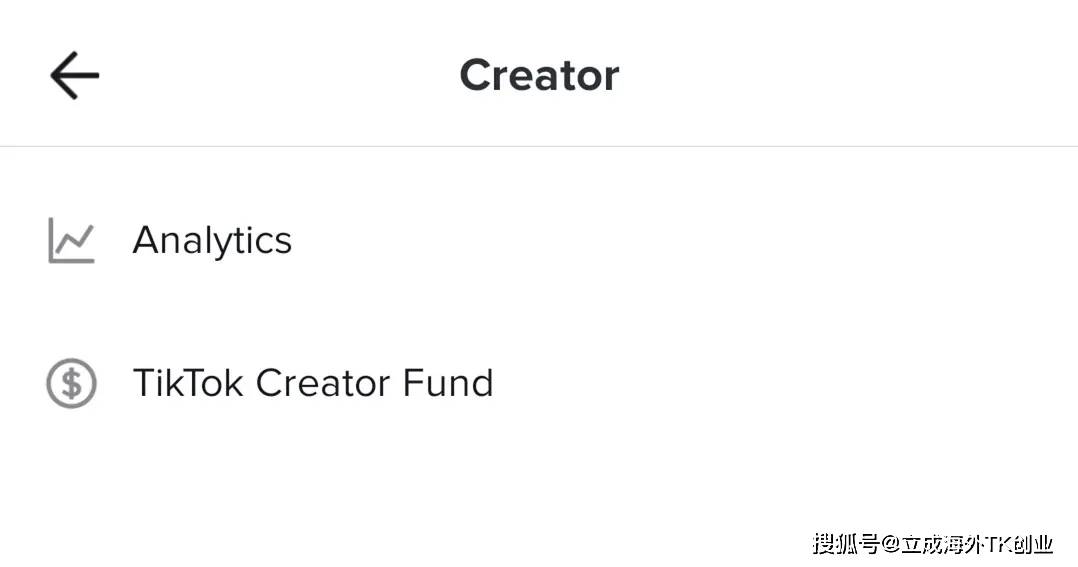The width and height of the screenshot is (1078, 567).
Task: Click the arrowhead tip of the back arrow
Action: click(x=54, y=76)
